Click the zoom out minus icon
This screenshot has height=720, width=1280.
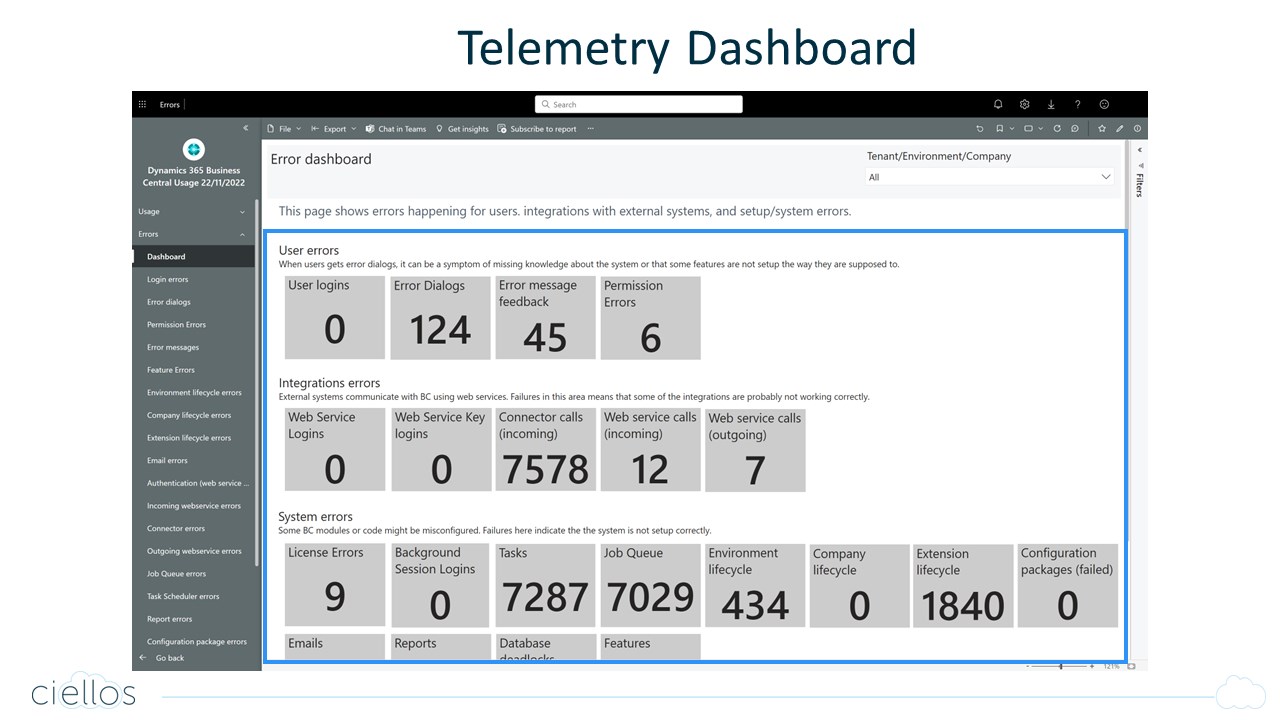pos(1027,666)
